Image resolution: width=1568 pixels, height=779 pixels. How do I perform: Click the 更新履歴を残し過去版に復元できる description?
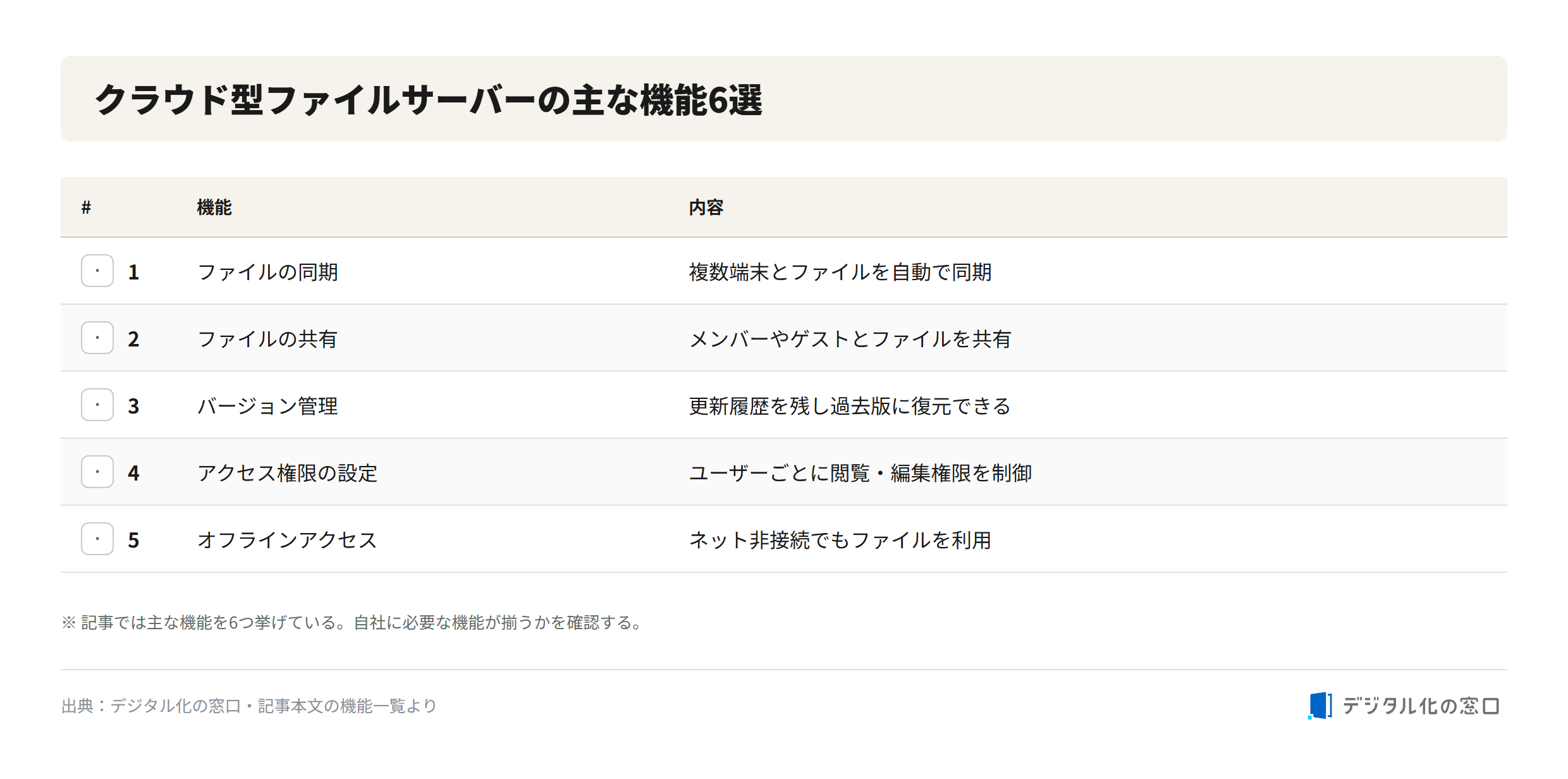click(850, 406)
